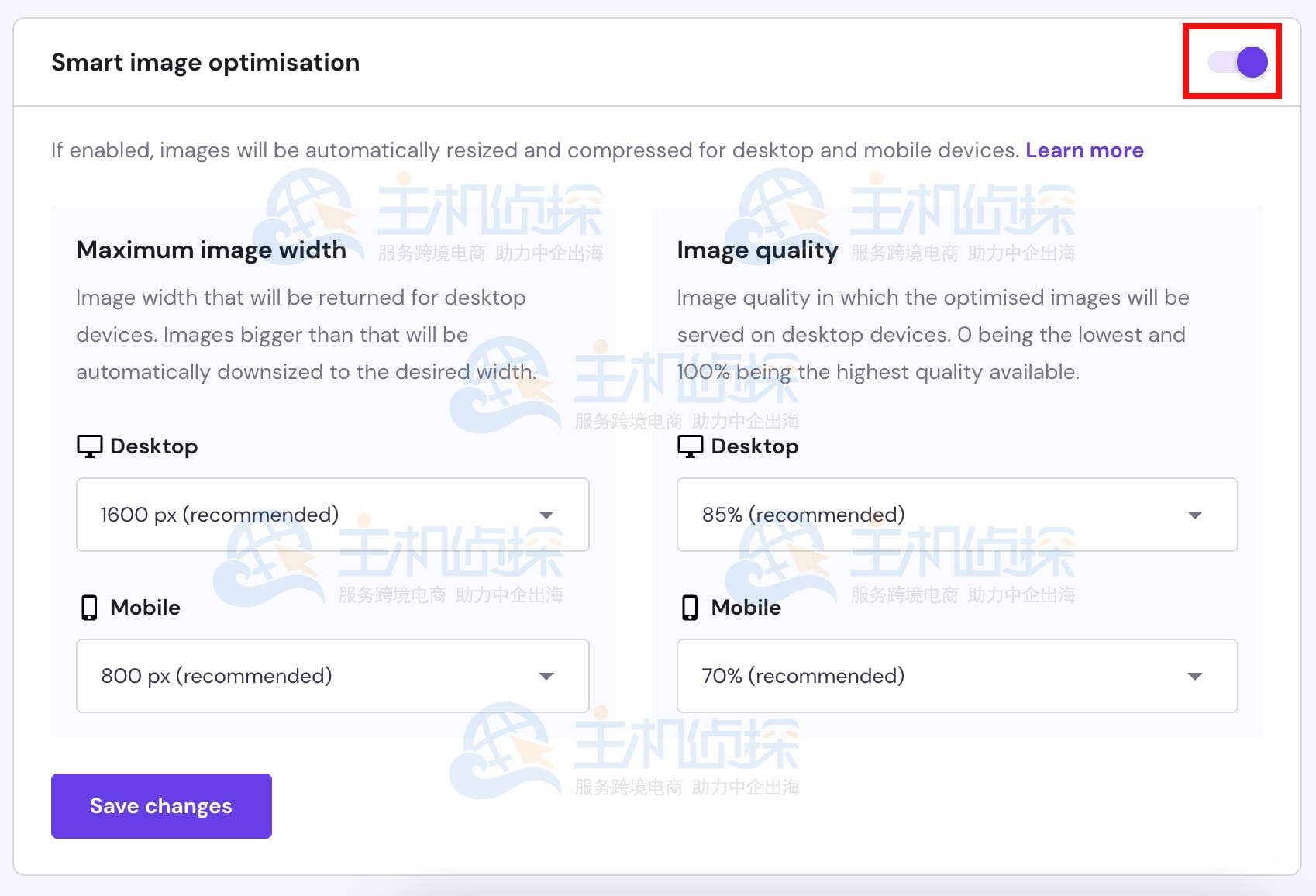
Task: Click the Smart image optimisation heading
Action: tap(205, 63)
